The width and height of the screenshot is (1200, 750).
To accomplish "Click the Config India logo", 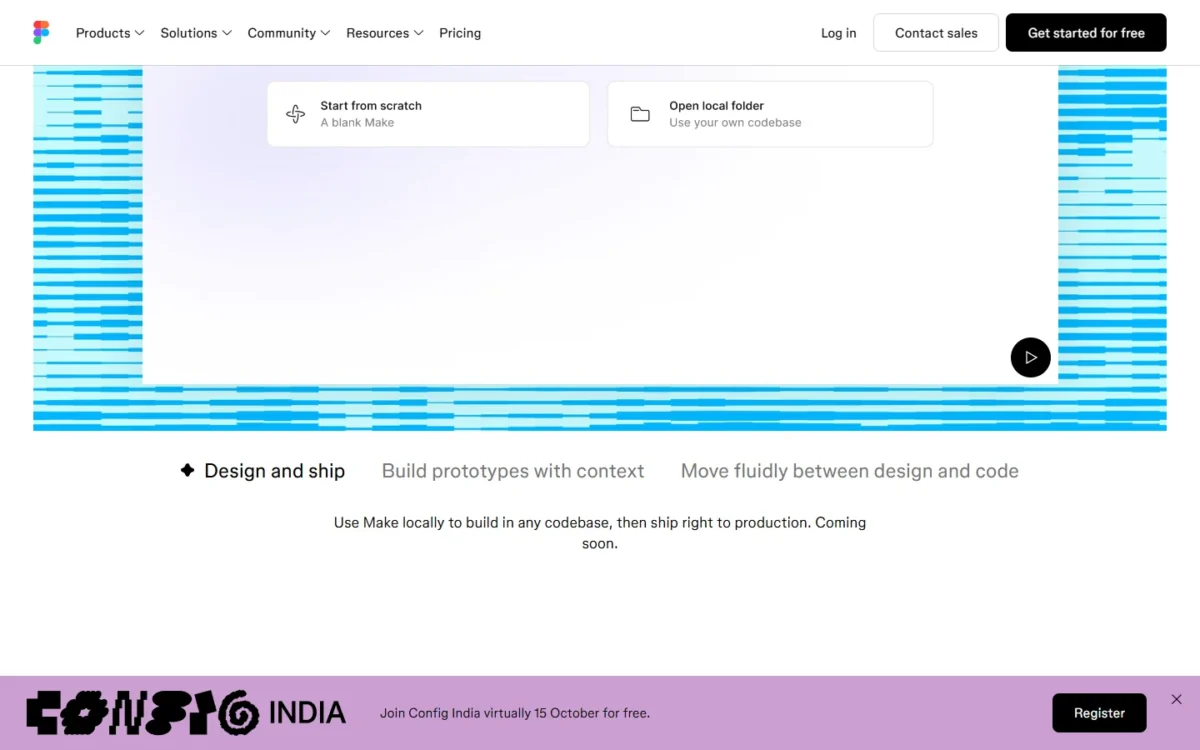I will pos(186,713).
